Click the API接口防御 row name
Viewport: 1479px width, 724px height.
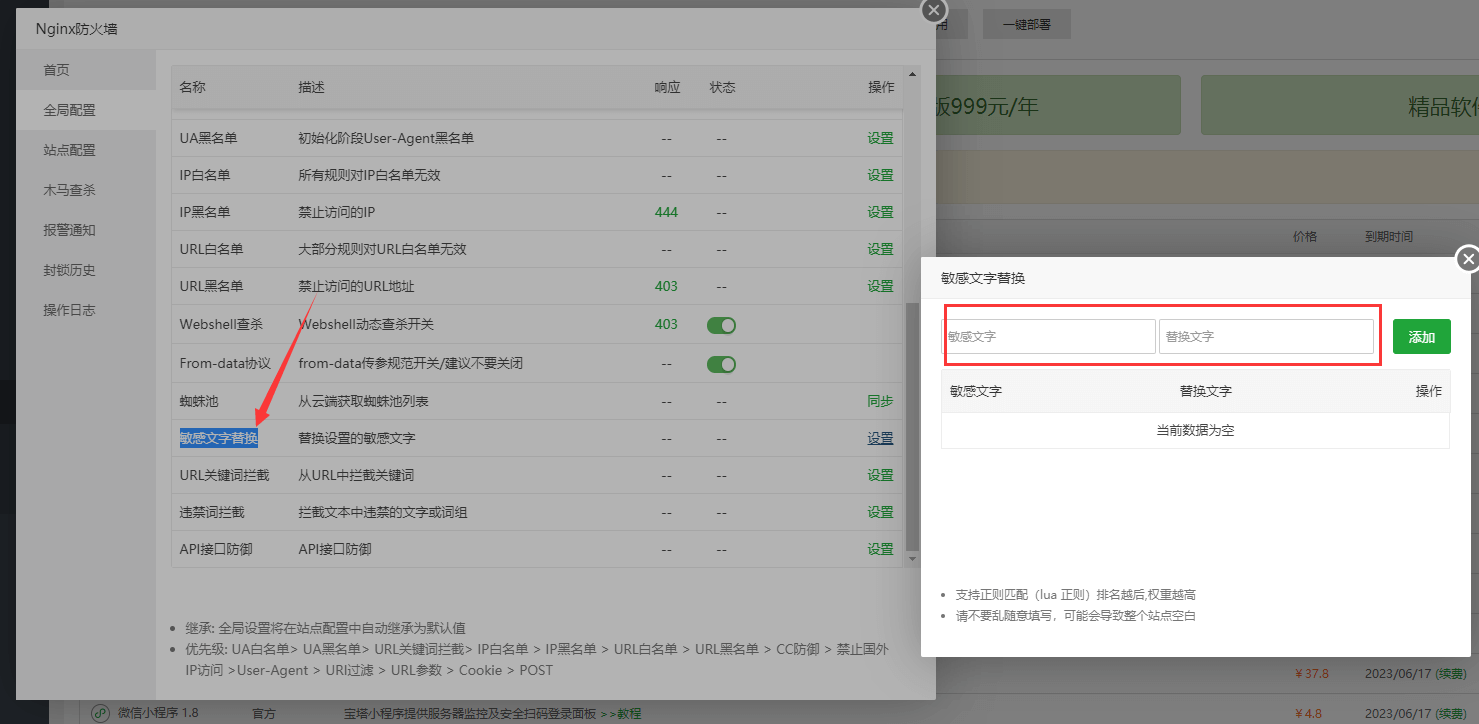coord(215,549)
